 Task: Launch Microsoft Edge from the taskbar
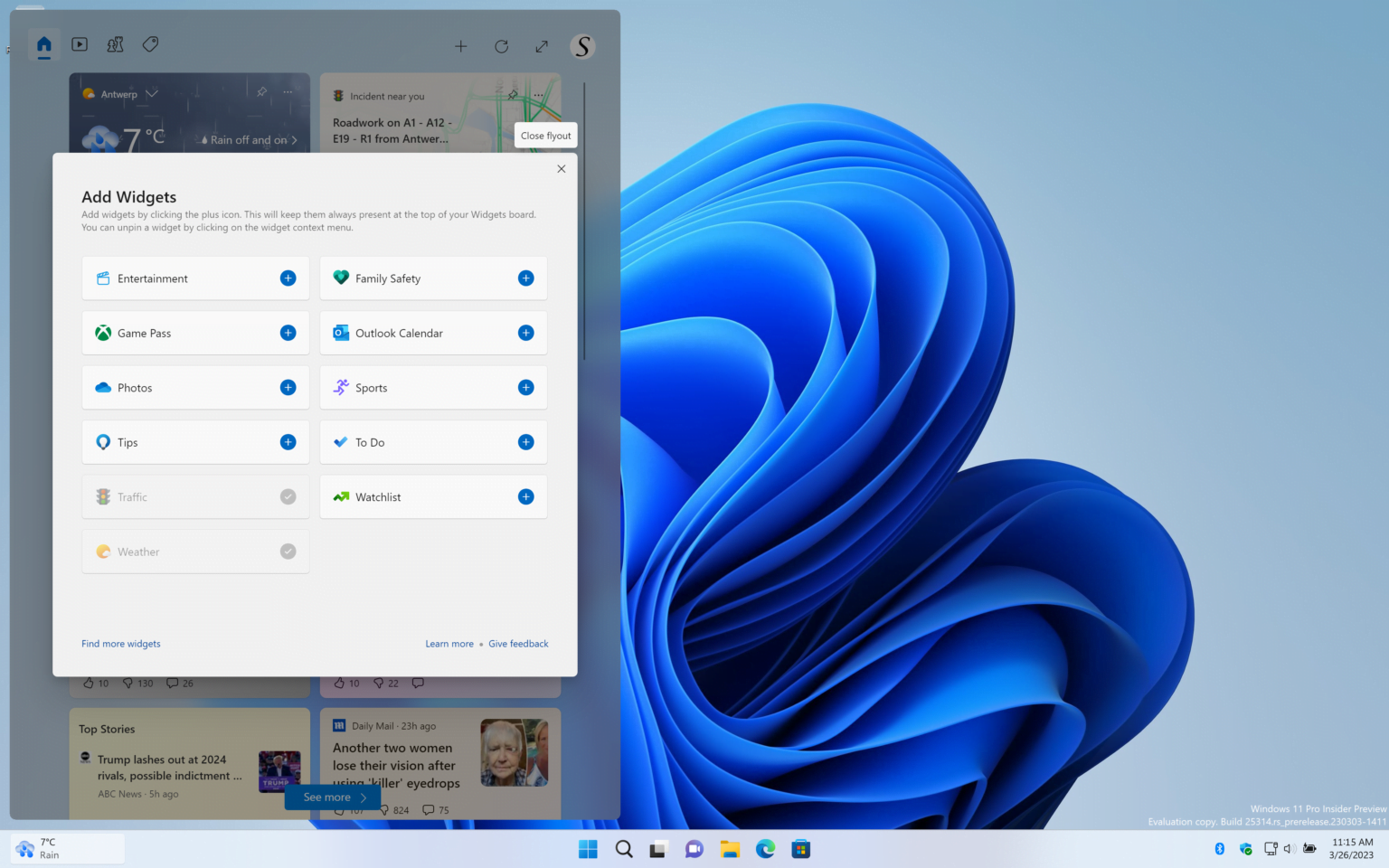pos(765,849)
